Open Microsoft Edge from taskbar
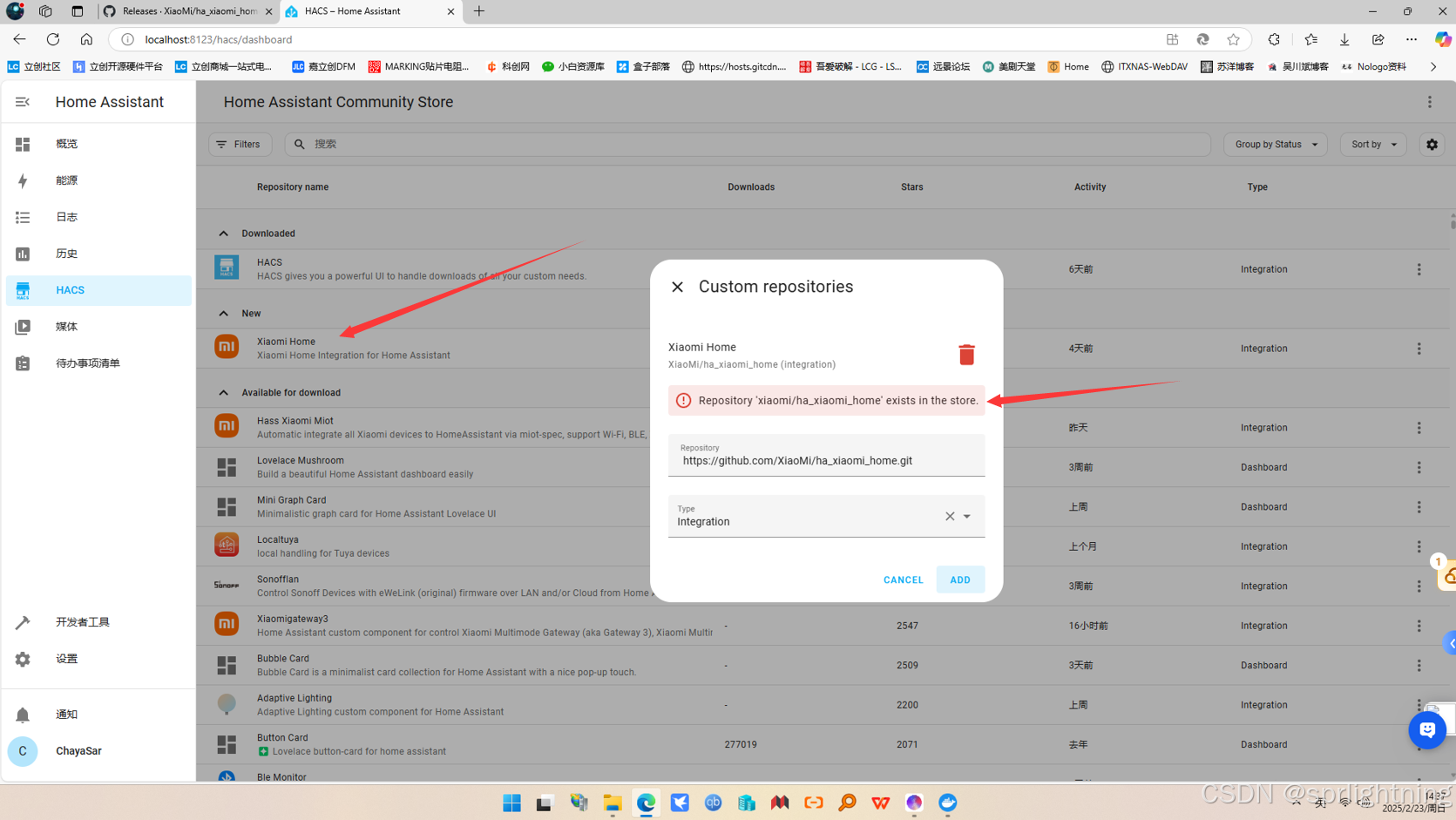This screenshot has width=1456, height=820. [x=646, y=803]
